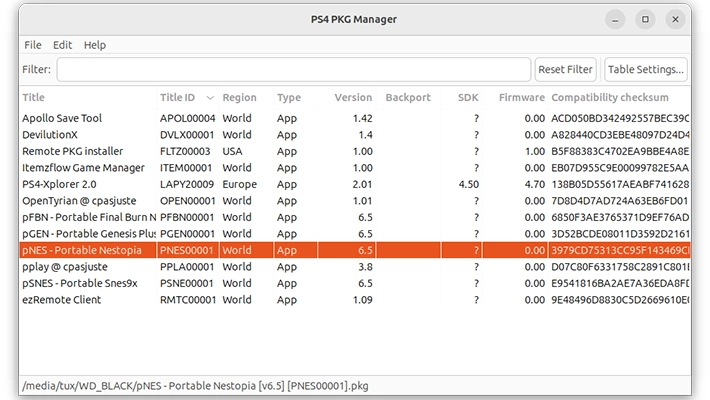Screen dimensions: 710x400
Task: Click Title ID cell RMTC00001
Action: click(187, 300)
